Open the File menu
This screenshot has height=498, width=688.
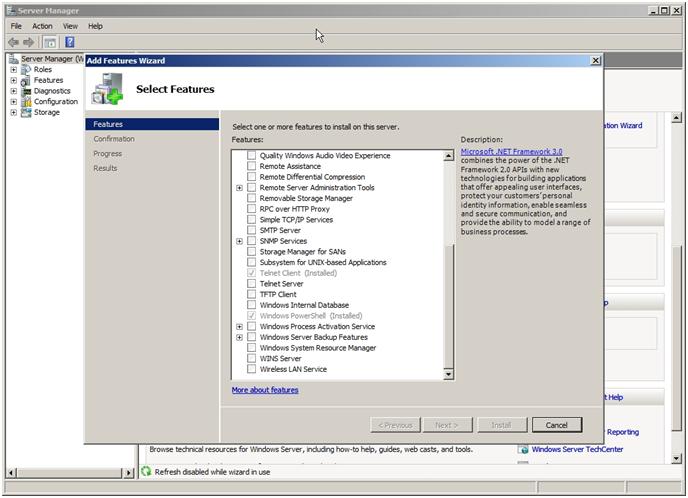click(x=16, y=26)
